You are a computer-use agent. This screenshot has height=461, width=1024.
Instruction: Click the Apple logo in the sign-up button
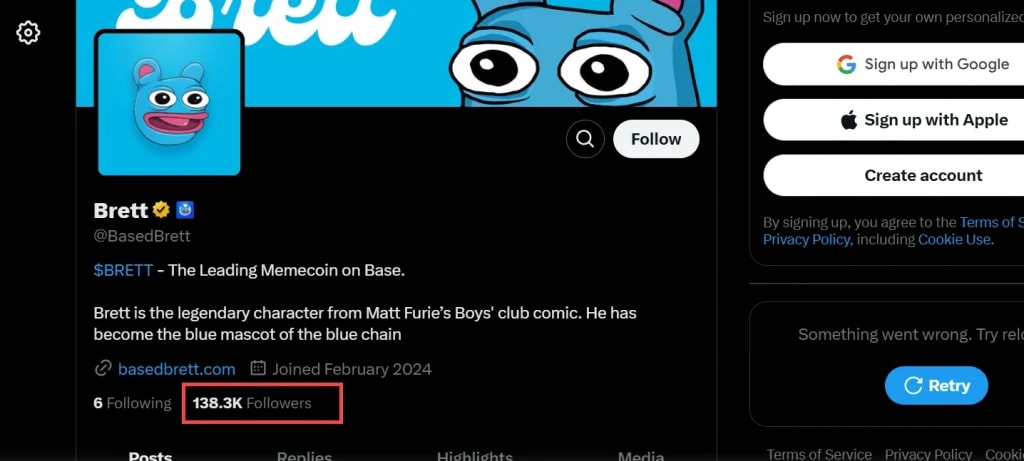848,119
